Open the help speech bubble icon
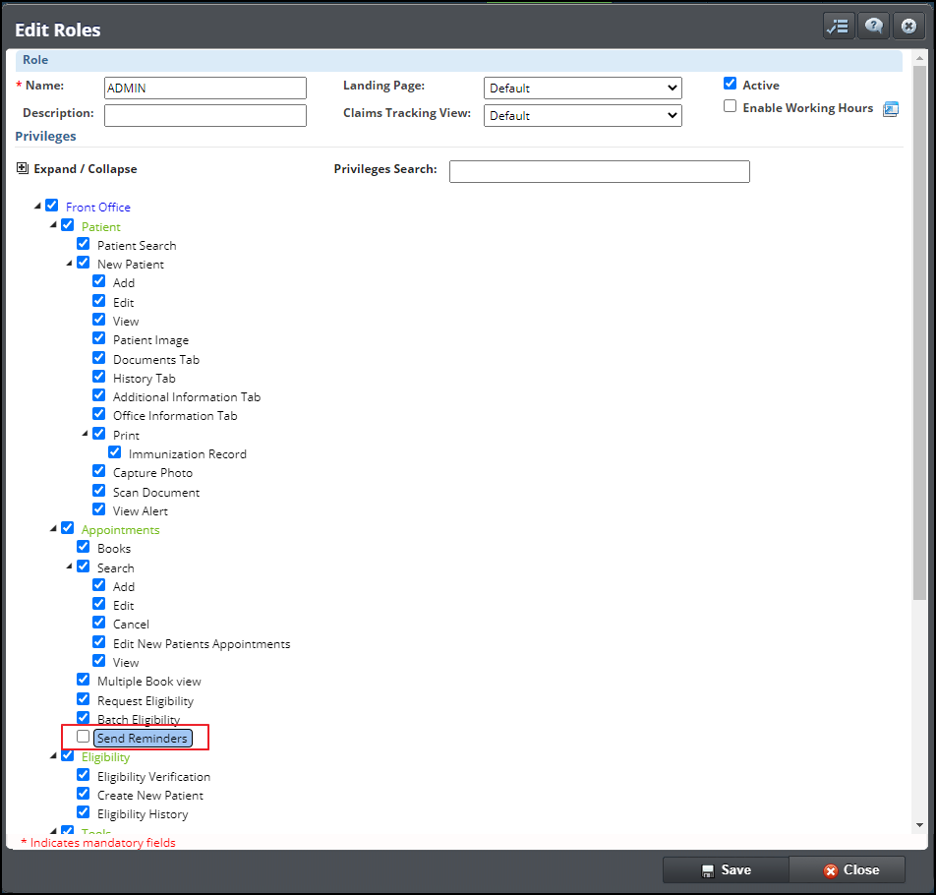 pyautogui.click(x=873, y=27)
